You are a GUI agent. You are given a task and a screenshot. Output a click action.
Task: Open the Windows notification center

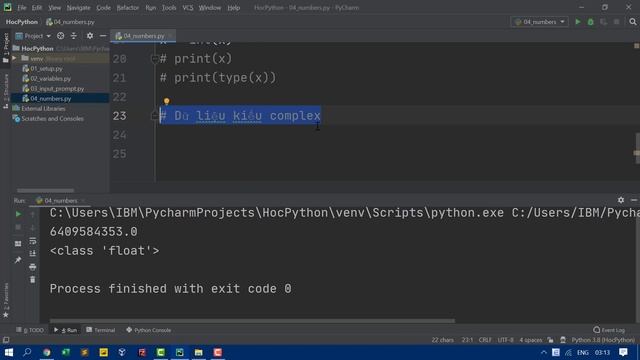(623, 352)
